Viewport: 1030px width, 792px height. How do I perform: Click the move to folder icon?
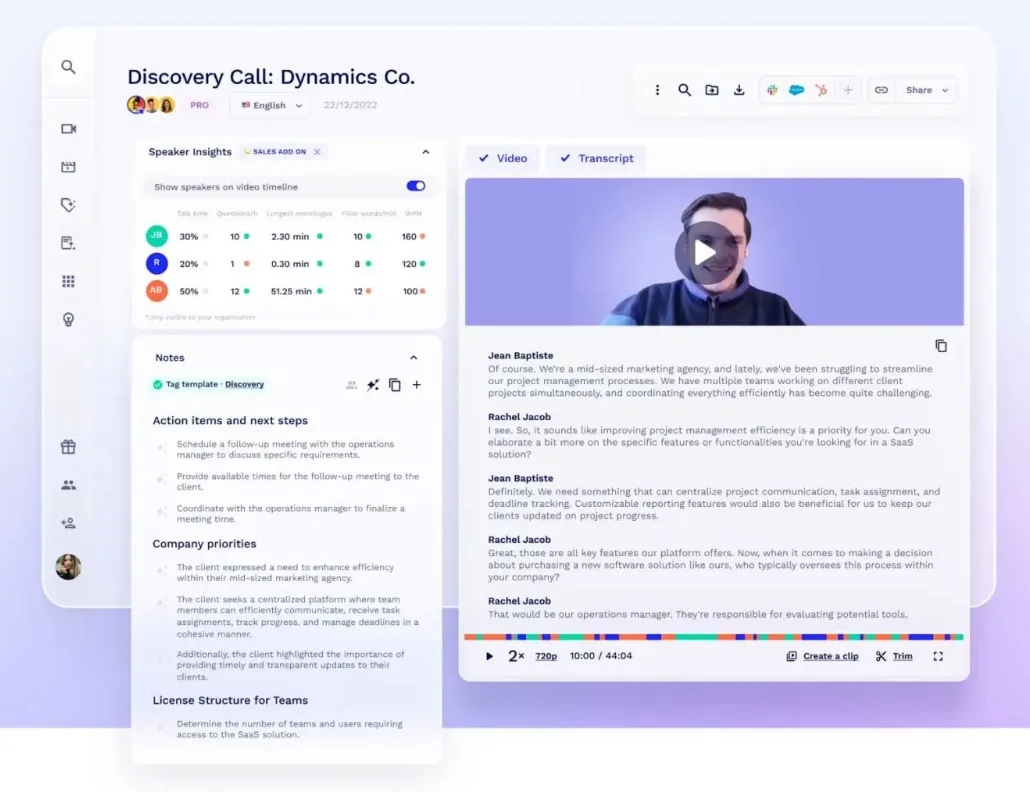pyautogui.click(x=711, y=90)
